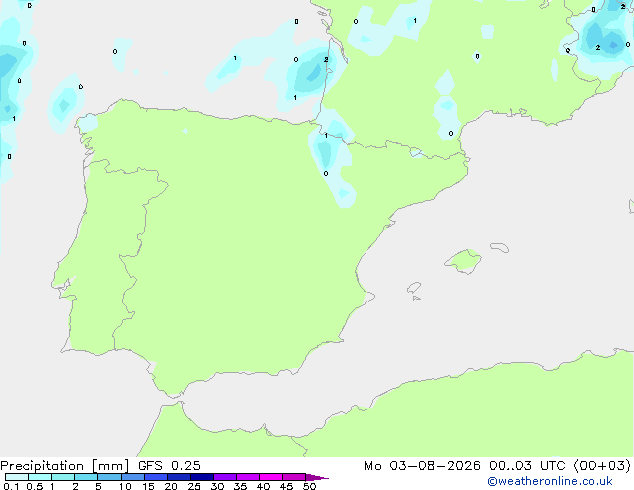This screenshot has width=634, height=490.
Task: Click the '15' legend scale label
Action: pos(148,486)
